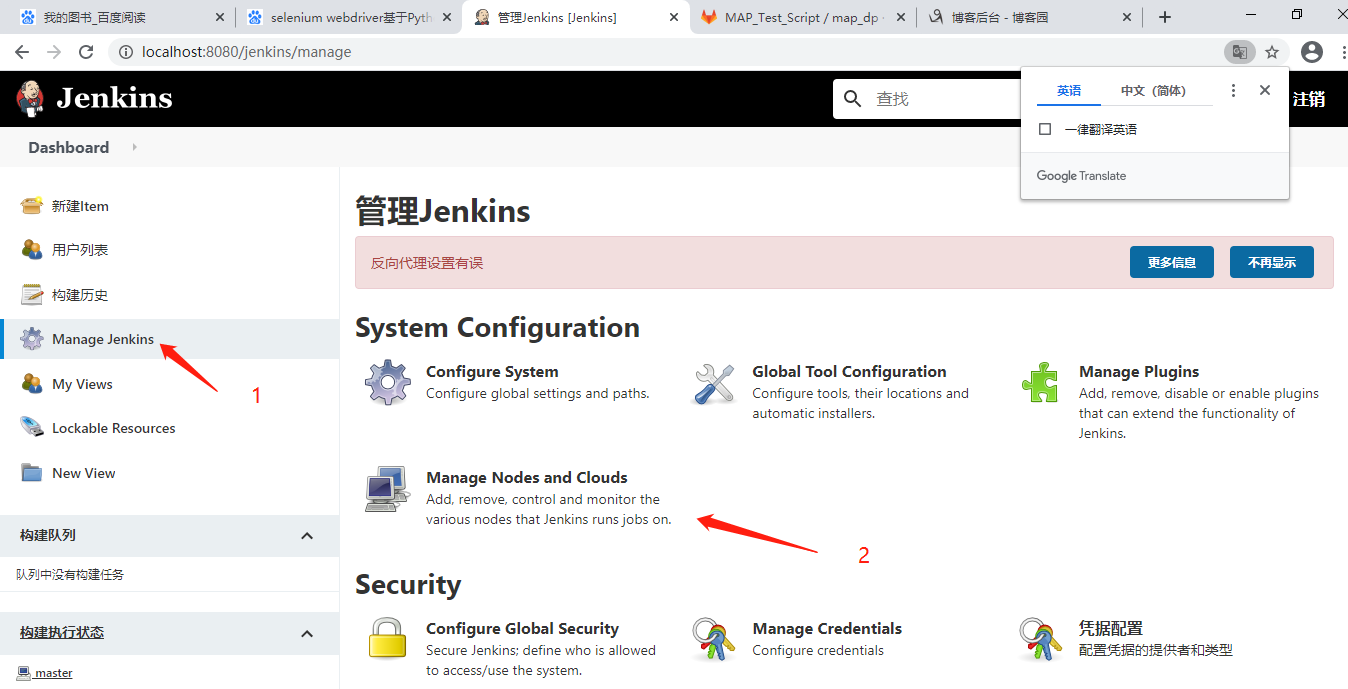Open the Configure Global Security link

tap(522, 628)
